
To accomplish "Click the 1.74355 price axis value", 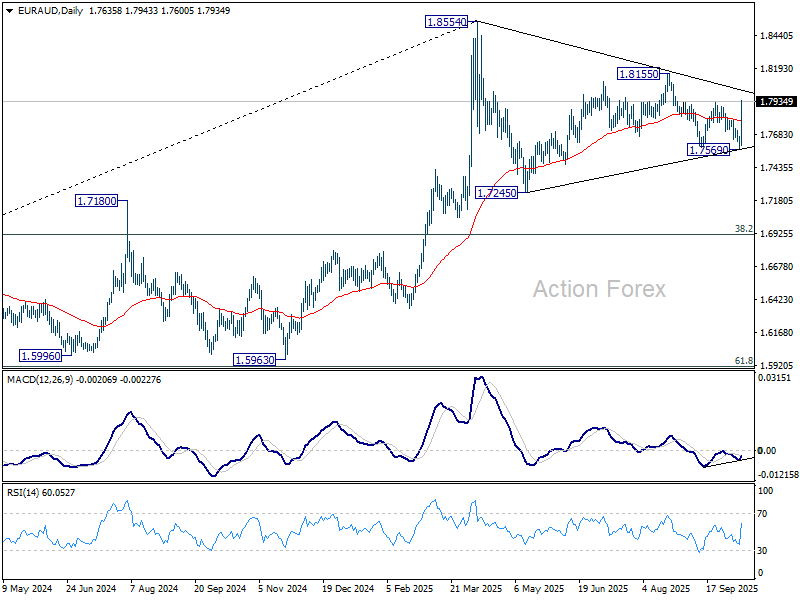I will click(777, 167).
